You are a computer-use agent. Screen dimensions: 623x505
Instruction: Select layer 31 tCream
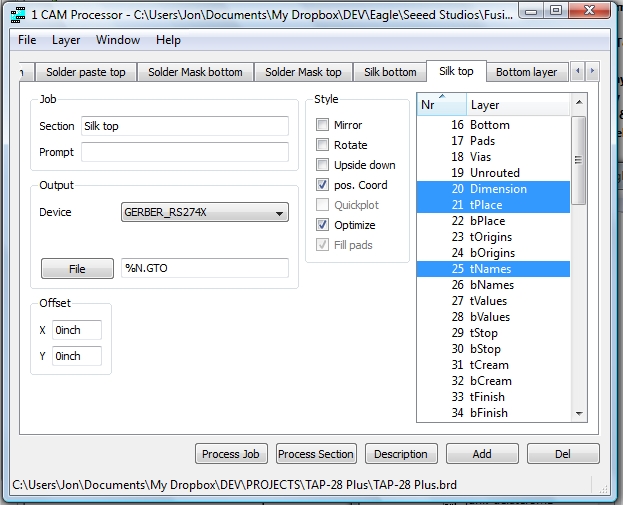point(493,365)
